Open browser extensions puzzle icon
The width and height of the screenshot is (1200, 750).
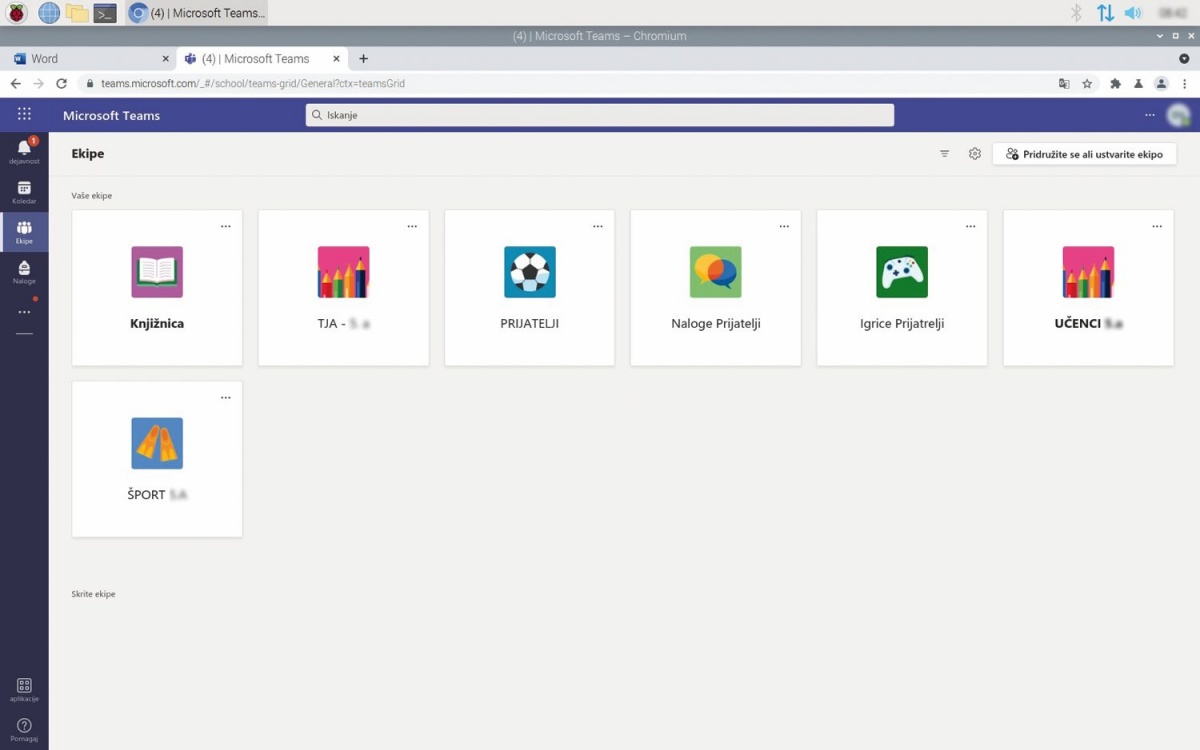1116,84
